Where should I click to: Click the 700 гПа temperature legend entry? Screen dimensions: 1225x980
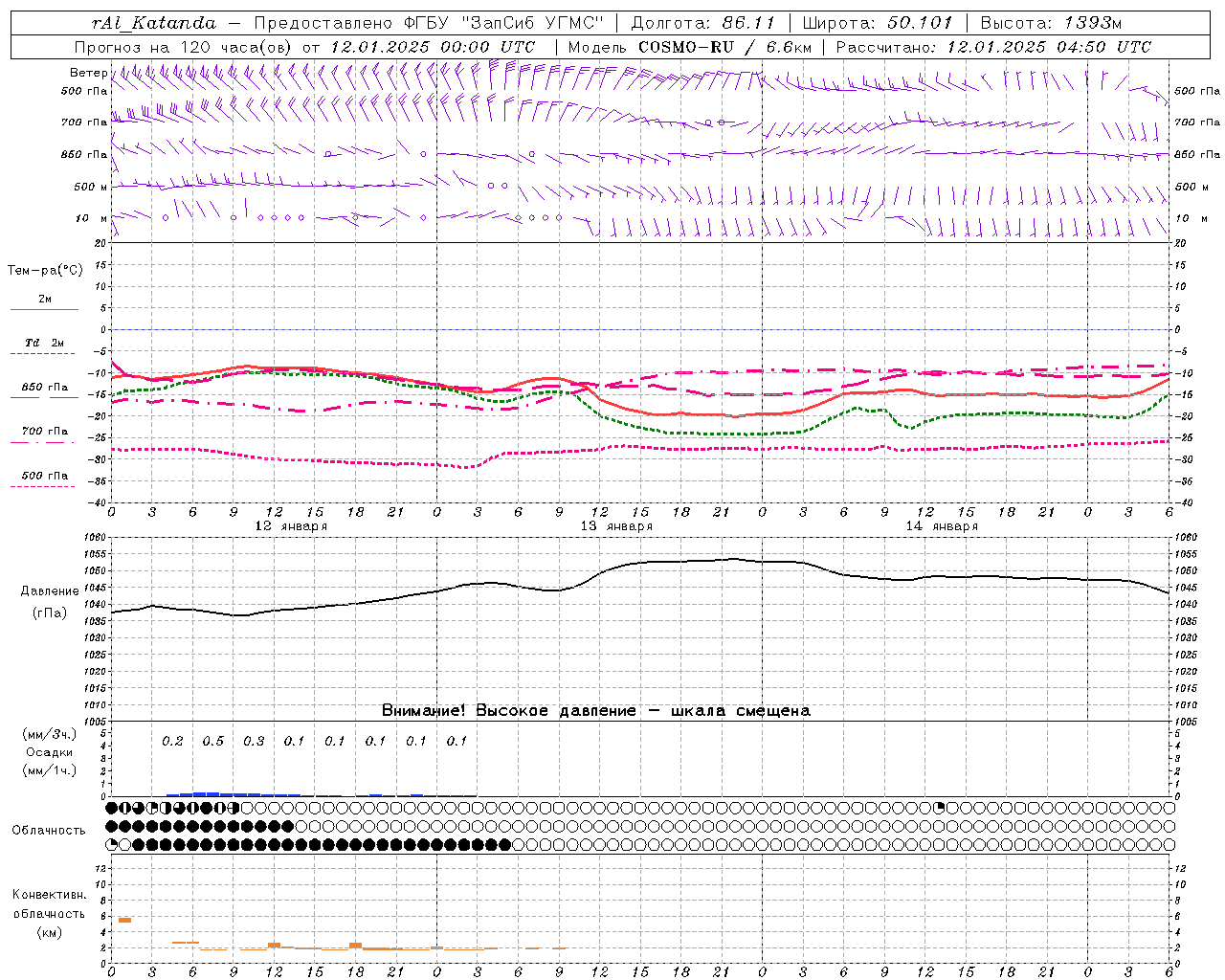click(45, 432)
